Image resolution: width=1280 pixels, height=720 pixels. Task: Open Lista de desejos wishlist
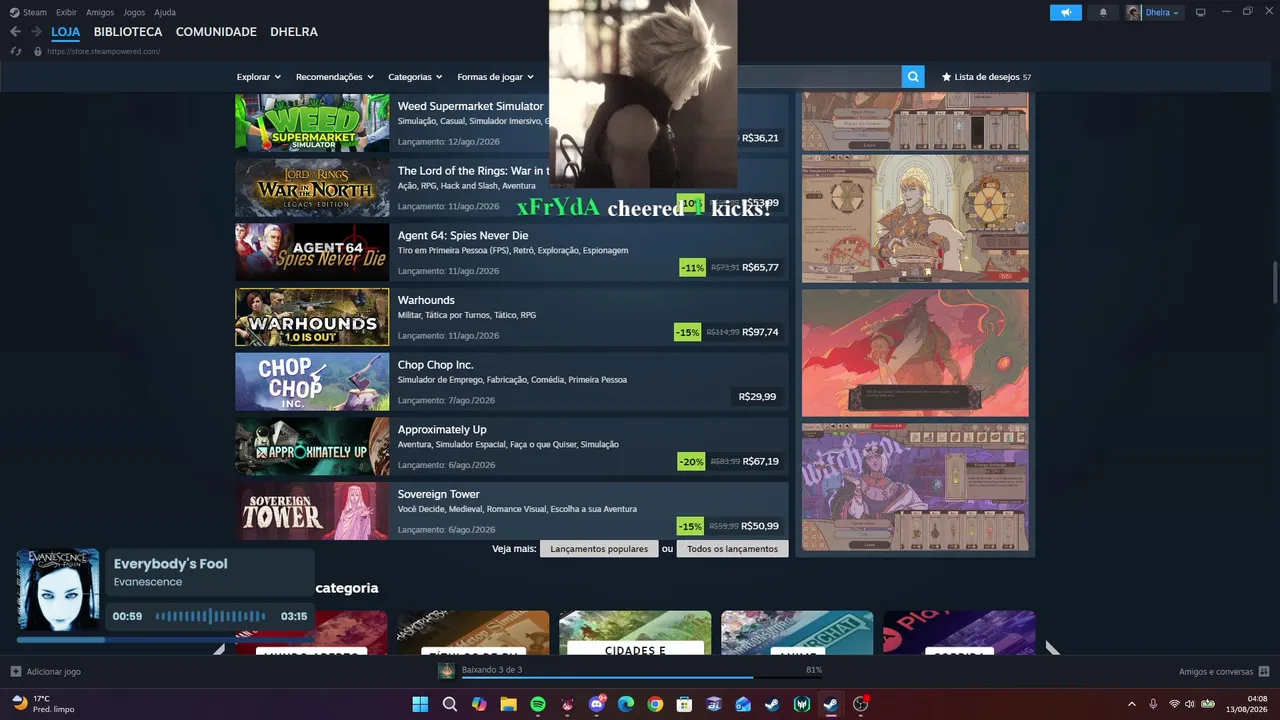coord(986,77)
